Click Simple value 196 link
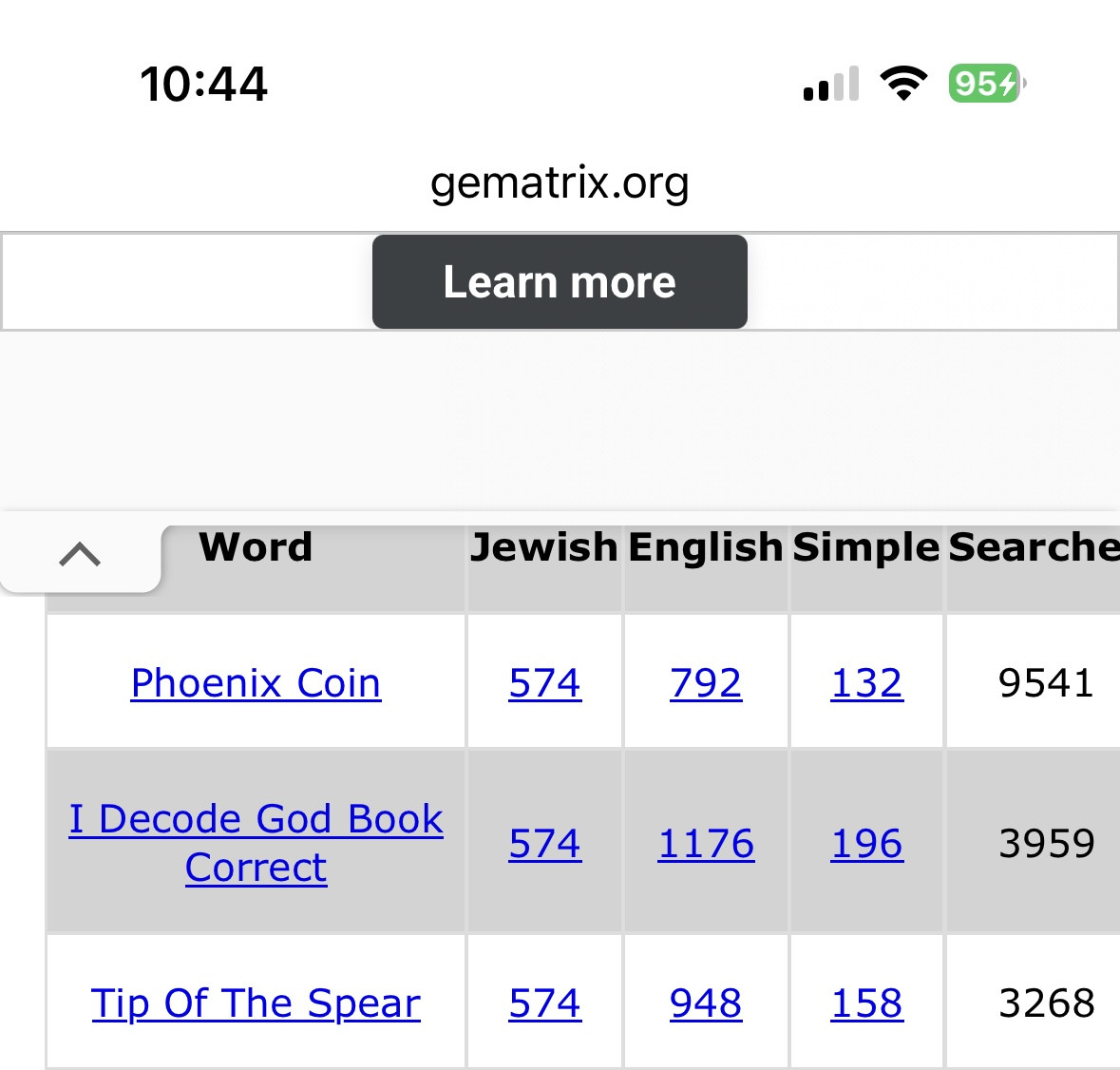 [x=866, y=844]
